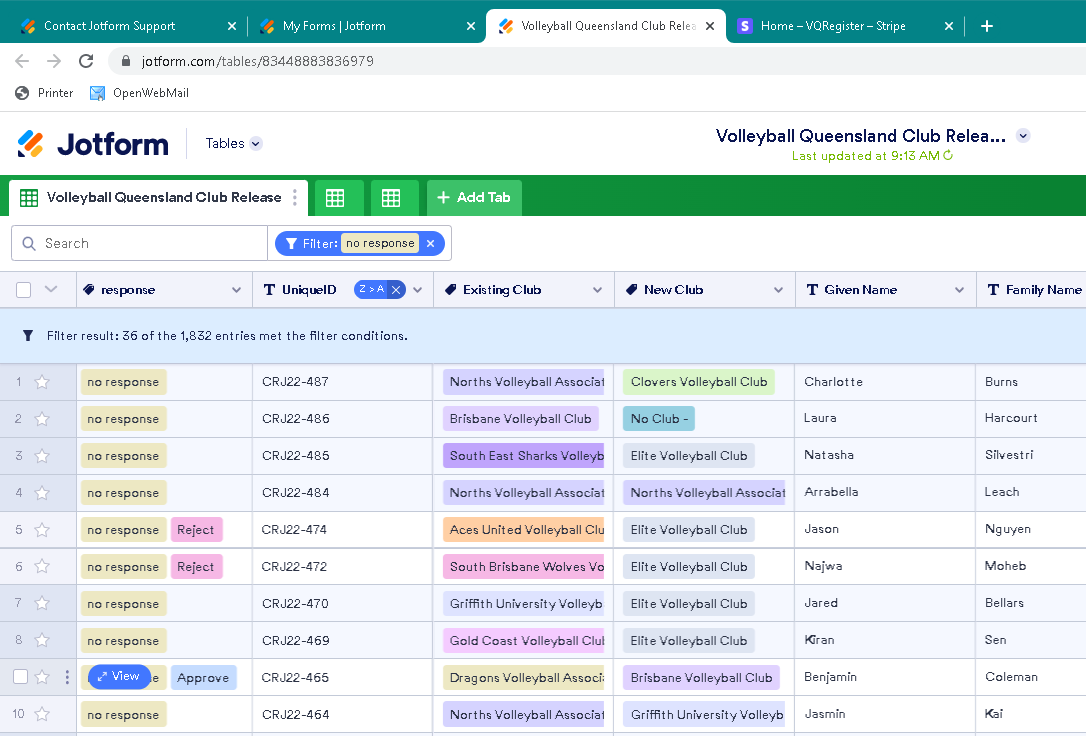Click the refresh icon beside Last updated
The height and width of the screenshot is (748, 1086).
(948, 156)
